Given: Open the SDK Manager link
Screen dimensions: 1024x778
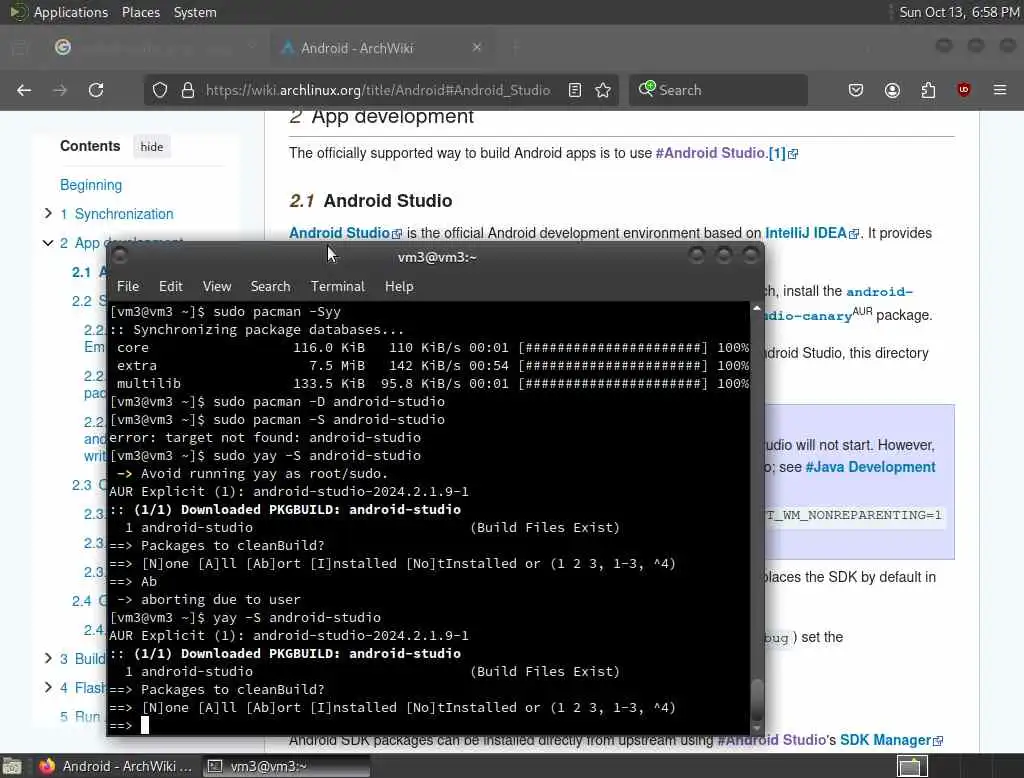Looking at the screenshot, I should click(891, 740).
